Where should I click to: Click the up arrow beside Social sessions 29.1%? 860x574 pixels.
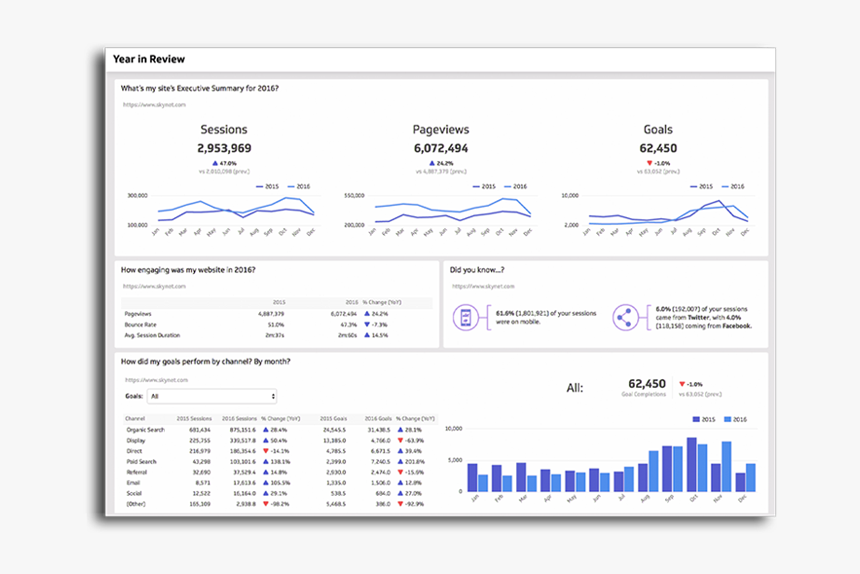(x=265, y=493)
